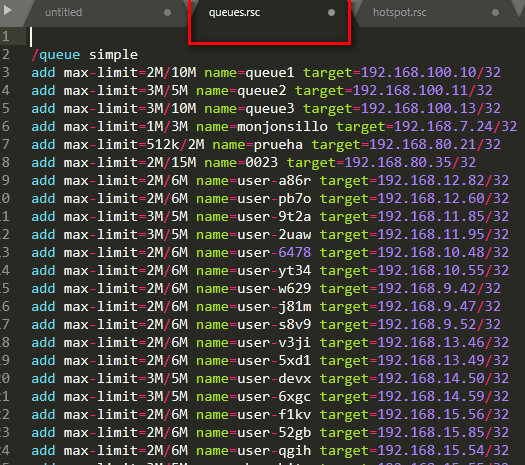Click name 'user-2uaw'

tap(274, 235)
